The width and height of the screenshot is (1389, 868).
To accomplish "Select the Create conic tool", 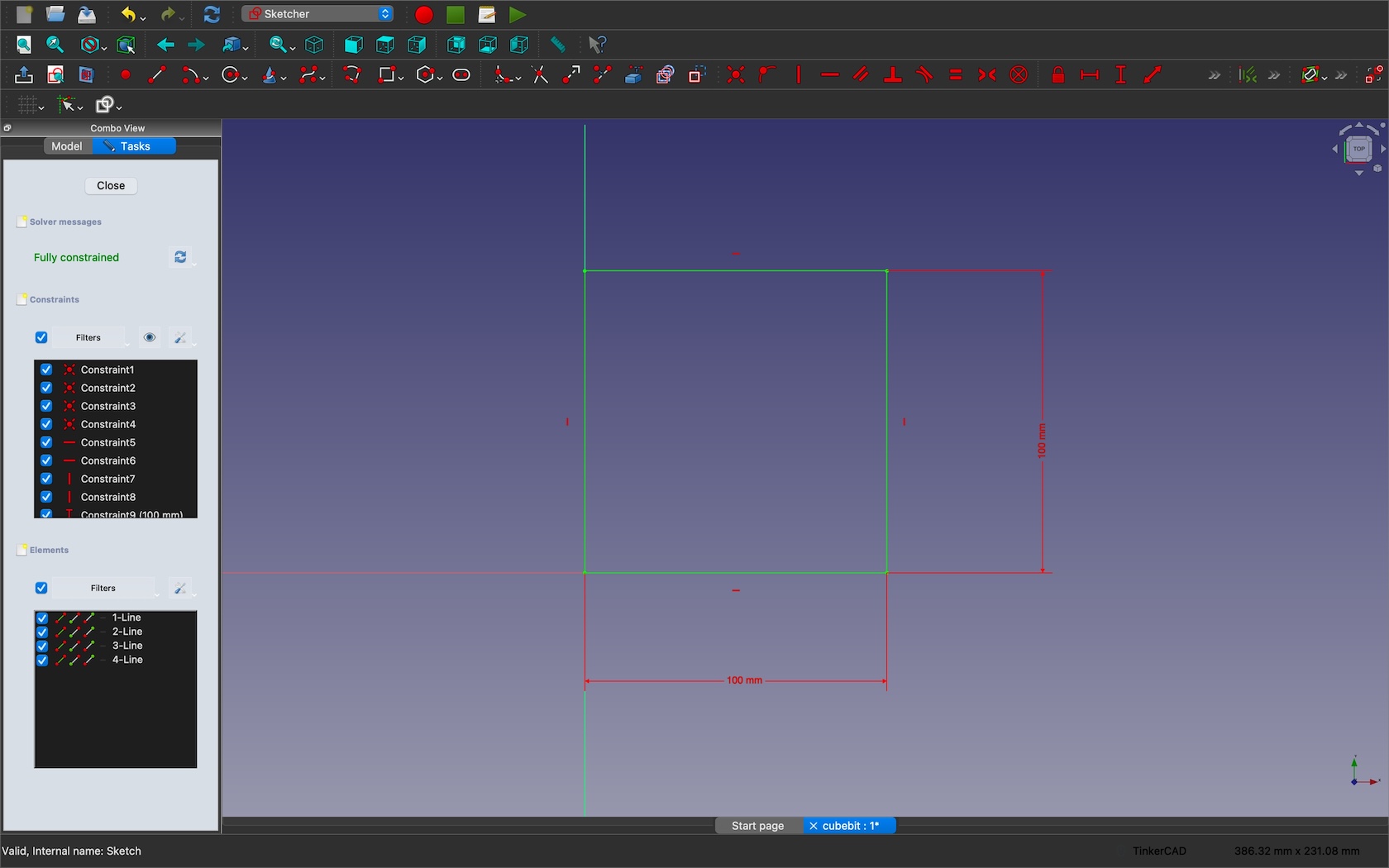I will click(270, 75).
